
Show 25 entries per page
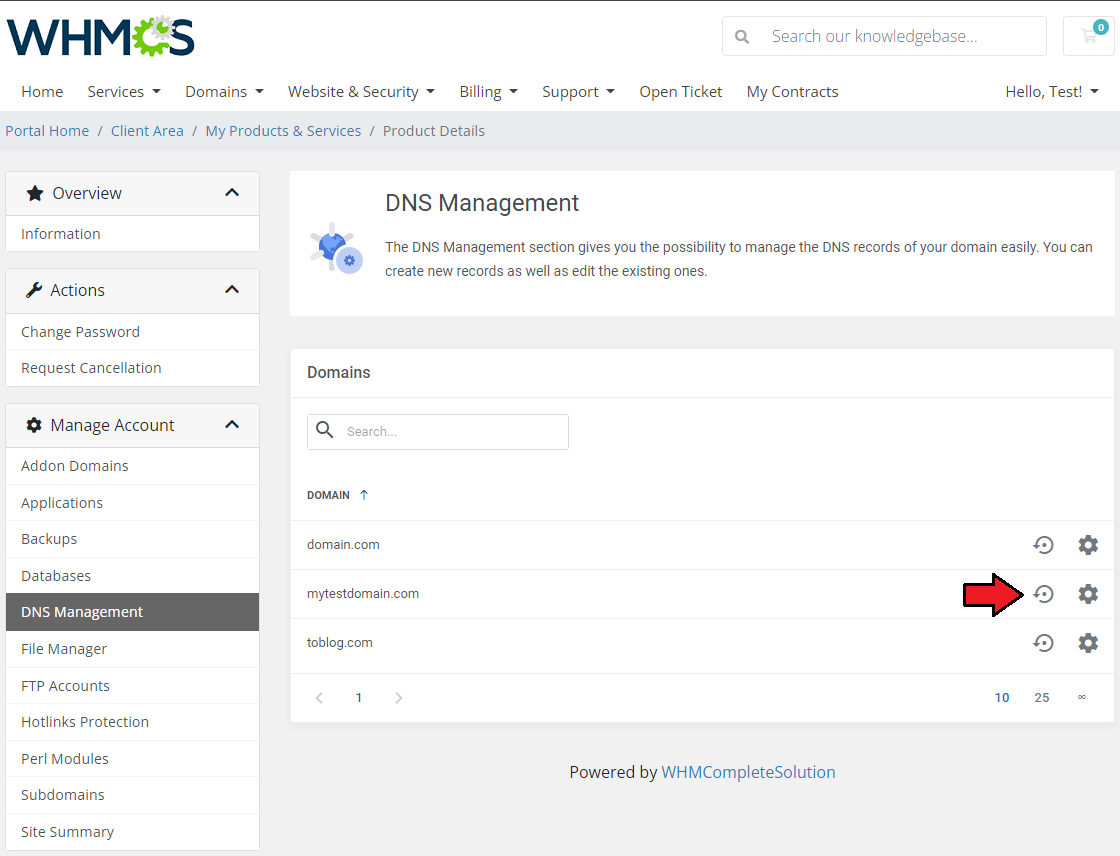click(1042, 698)
